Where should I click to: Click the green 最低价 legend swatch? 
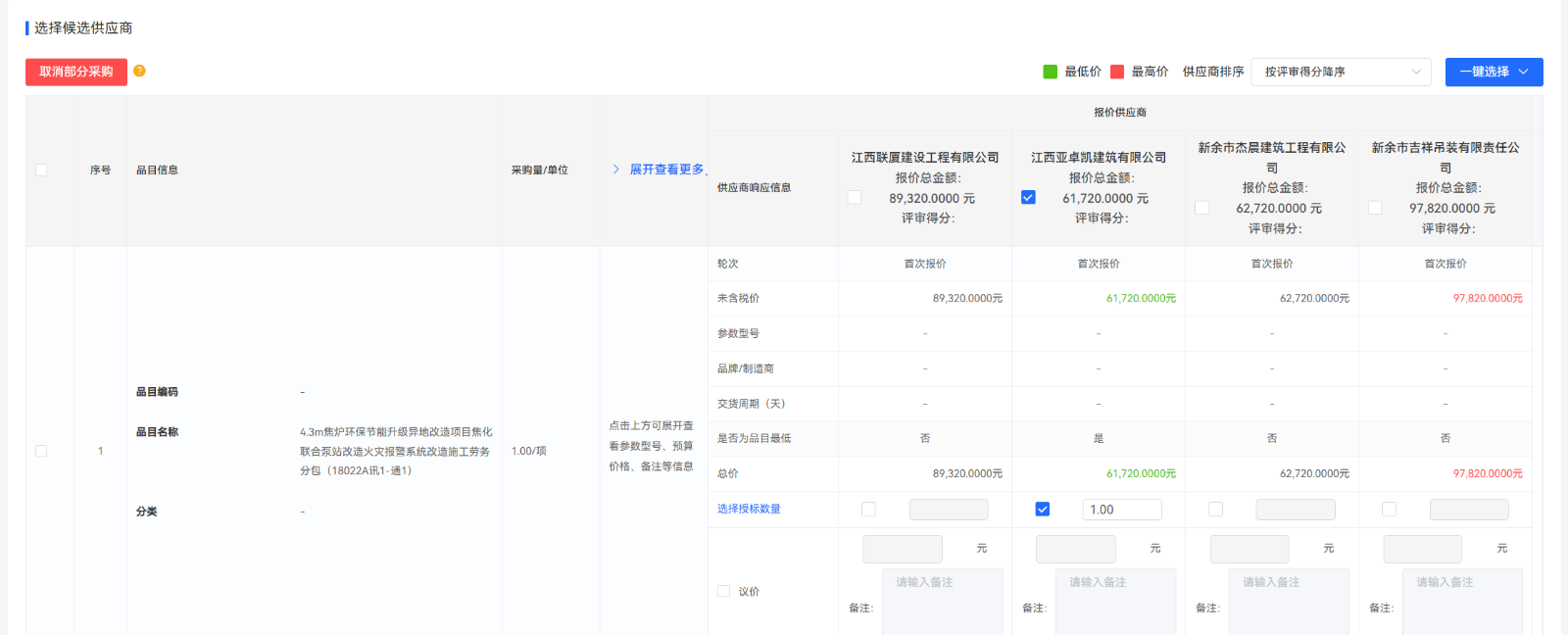[x=1051, y=72]
